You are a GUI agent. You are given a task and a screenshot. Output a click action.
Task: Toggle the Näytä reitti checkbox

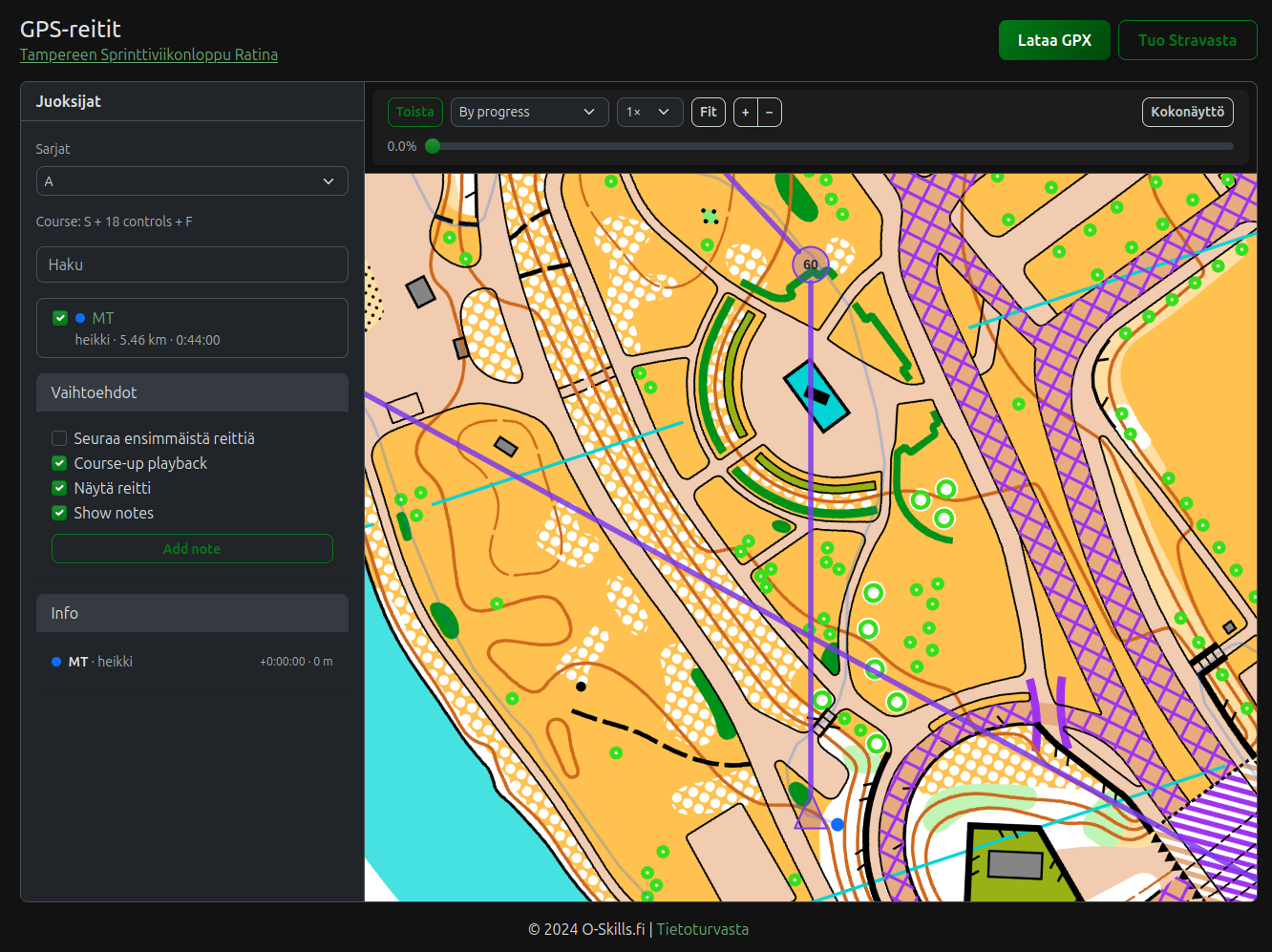(59, 488)
